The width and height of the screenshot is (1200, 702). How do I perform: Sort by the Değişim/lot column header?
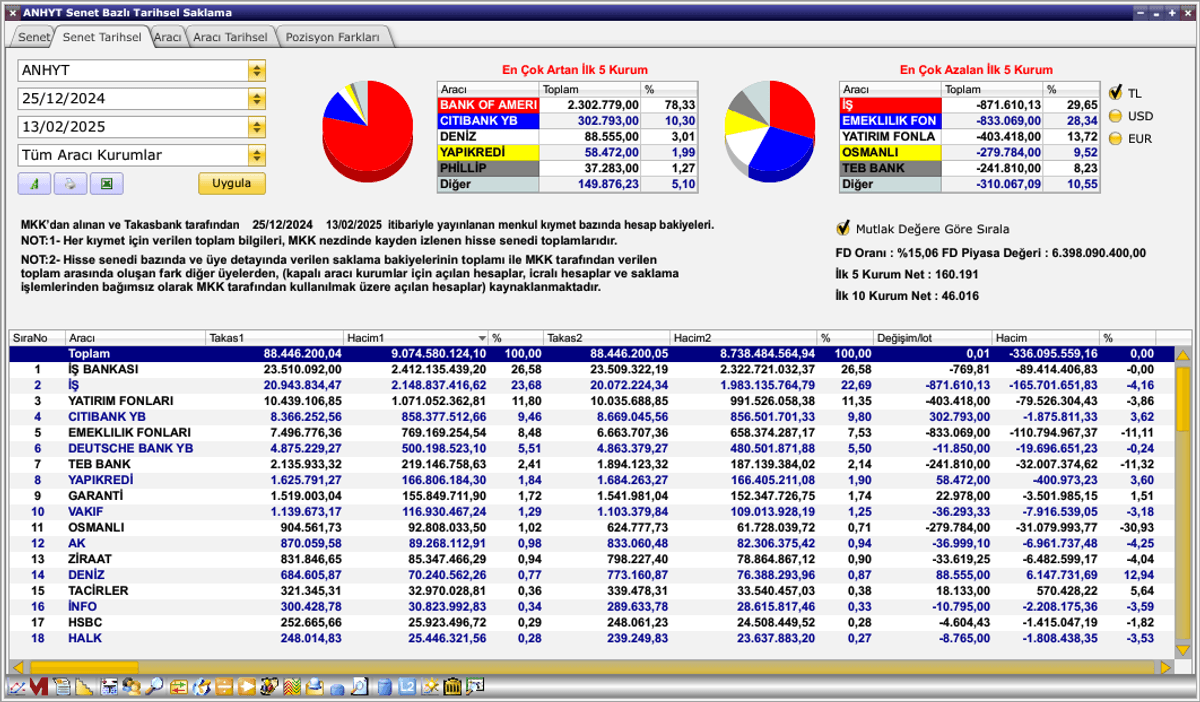tap(933, 338)
